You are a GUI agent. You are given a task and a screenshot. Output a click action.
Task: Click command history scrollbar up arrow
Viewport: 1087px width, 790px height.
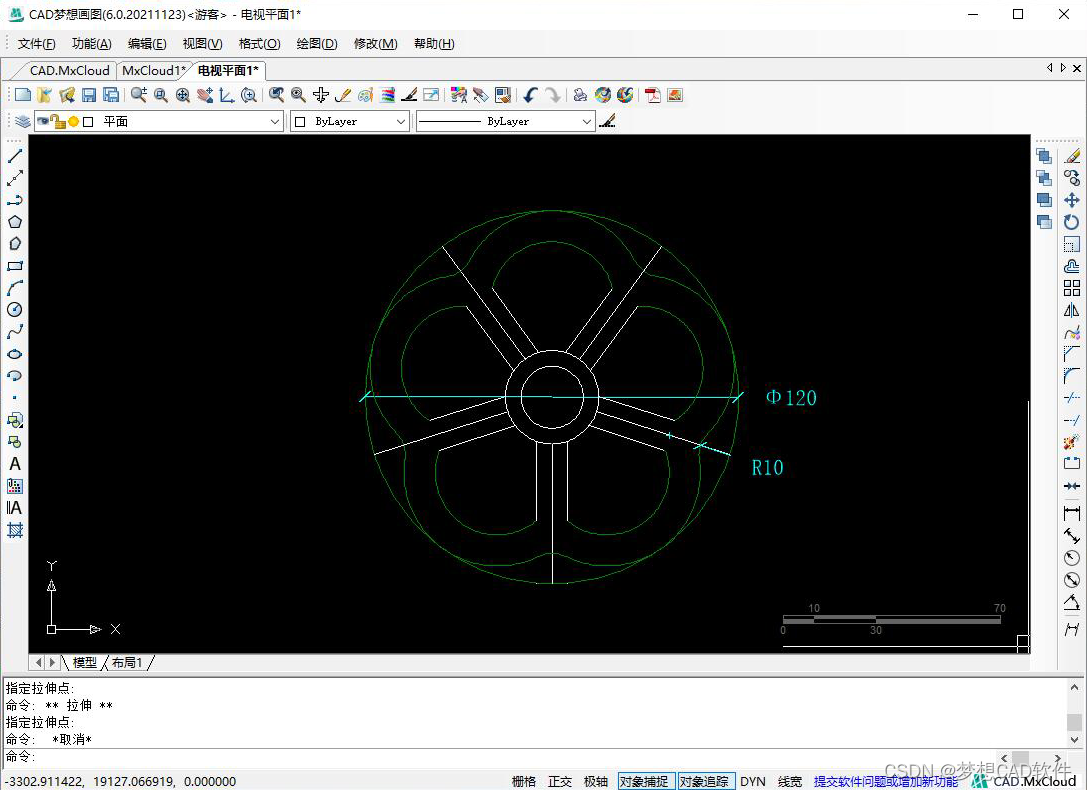coord(1074,687)
